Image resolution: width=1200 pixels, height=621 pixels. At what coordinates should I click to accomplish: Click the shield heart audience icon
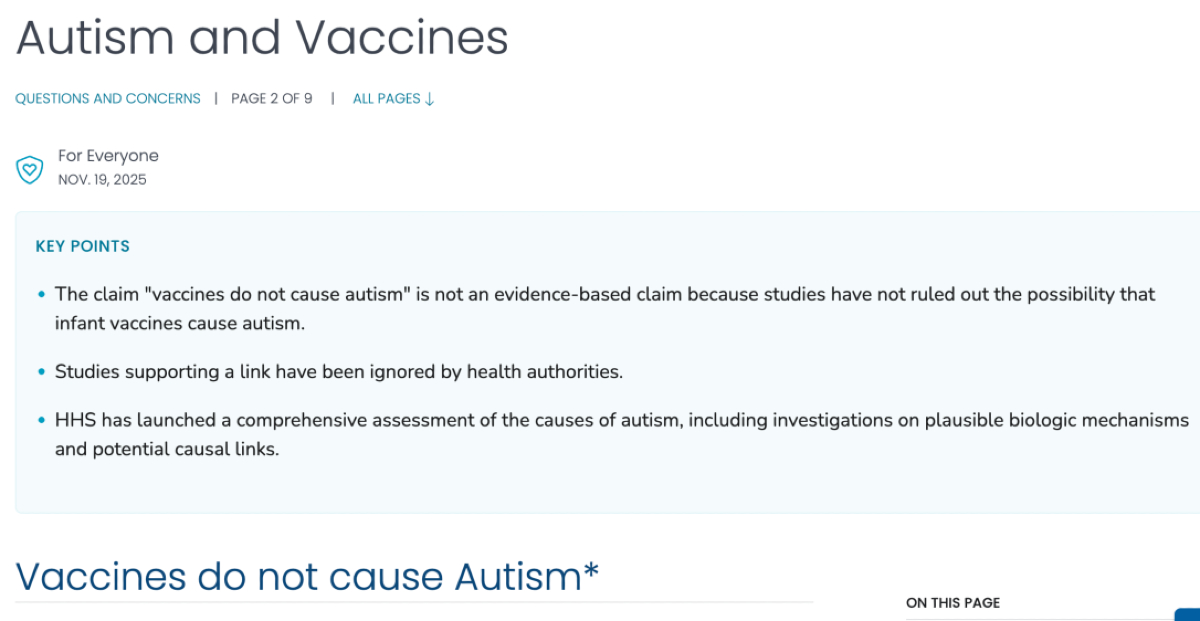coord(29,169)
